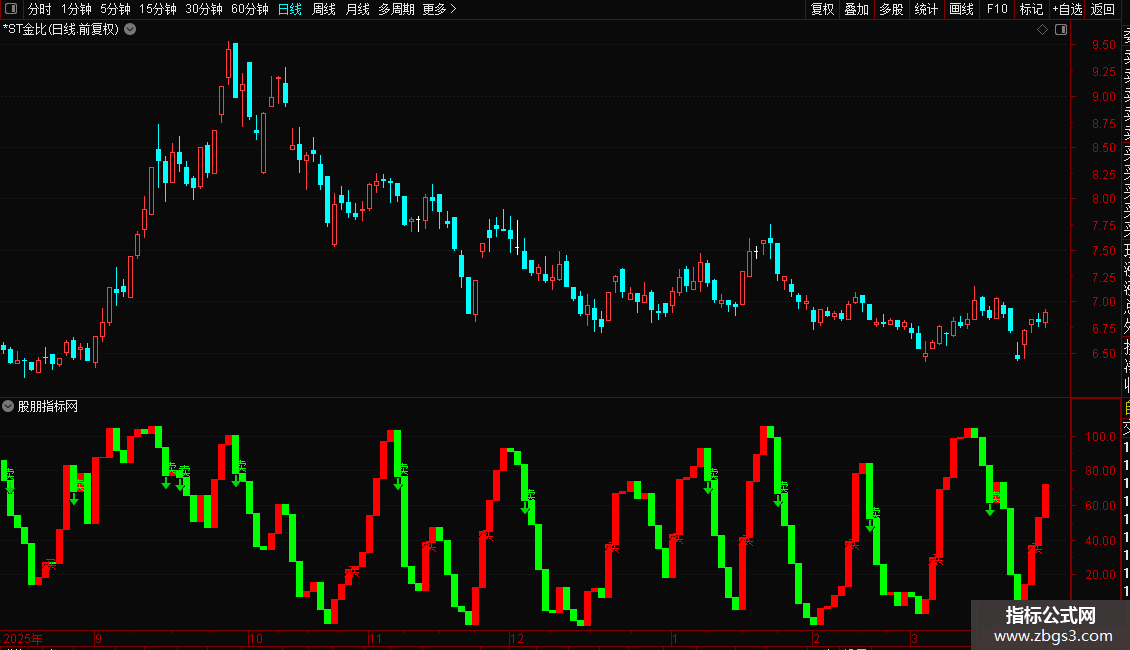Click the 2025年 label on time axis

[x=22, y=638]
